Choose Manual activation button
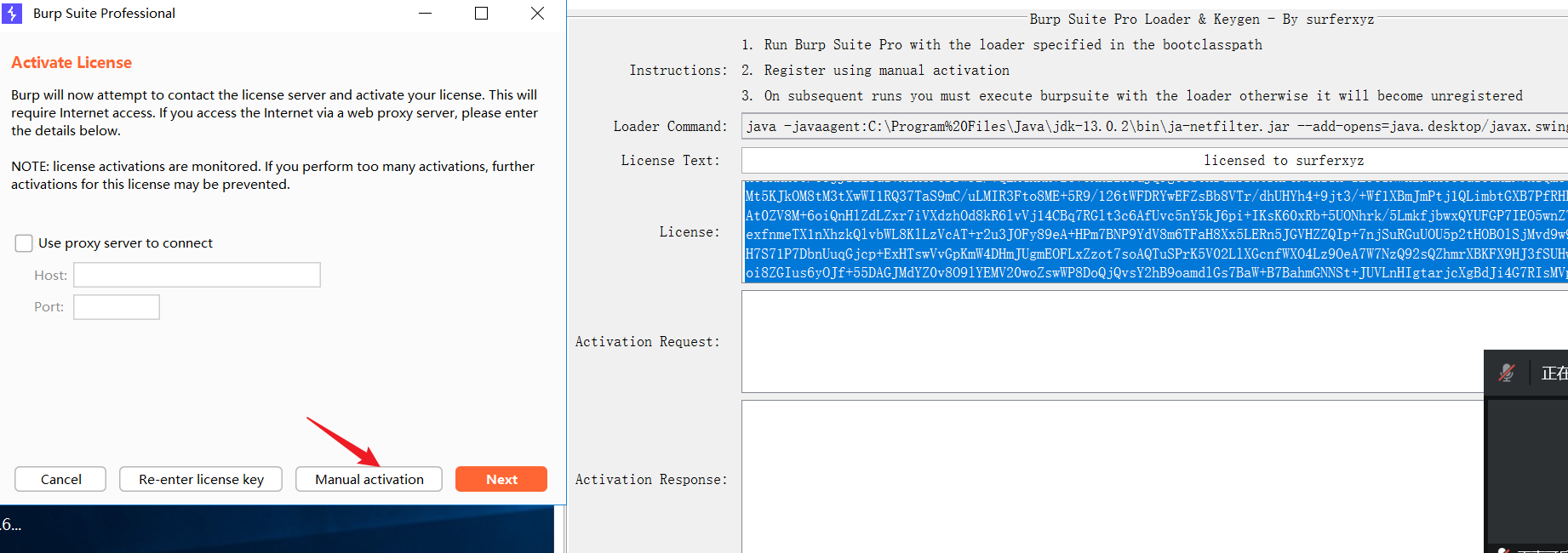Screen dimensions: 1568x553 [369, 479]
